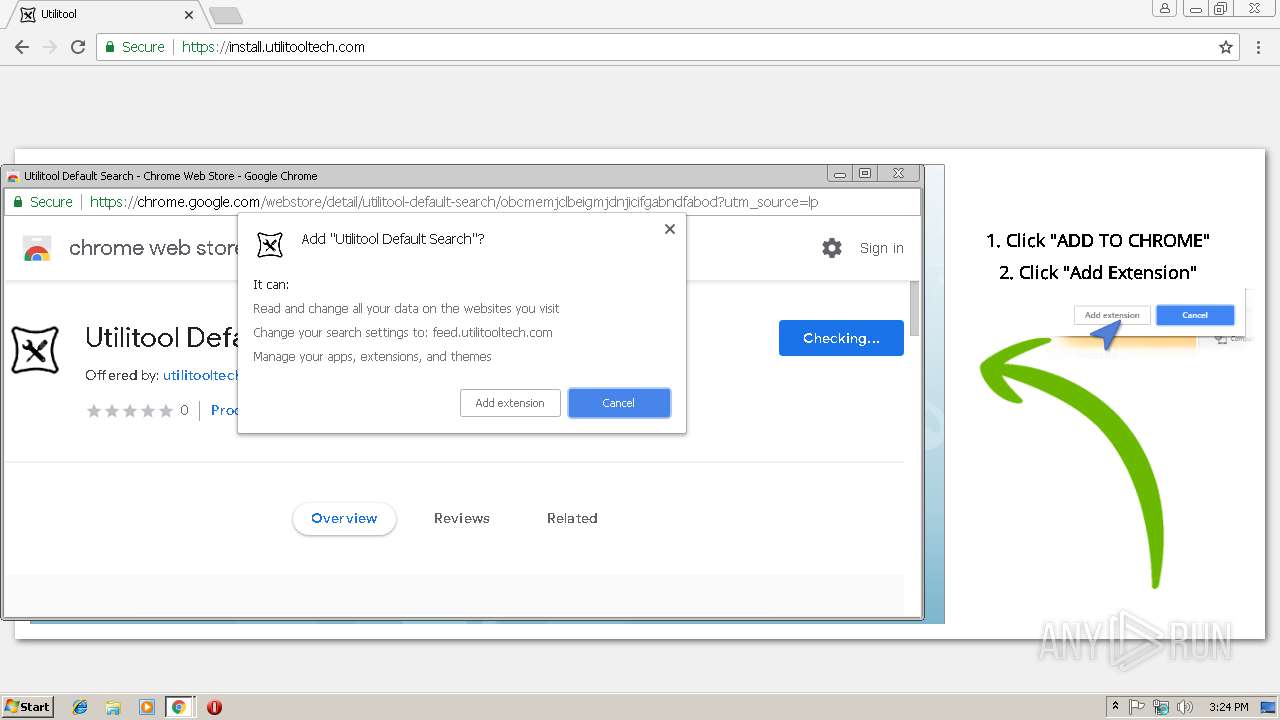
Task: Click the instruction 'Click "Add Extension"'
Action: (x=1098, y=273)
